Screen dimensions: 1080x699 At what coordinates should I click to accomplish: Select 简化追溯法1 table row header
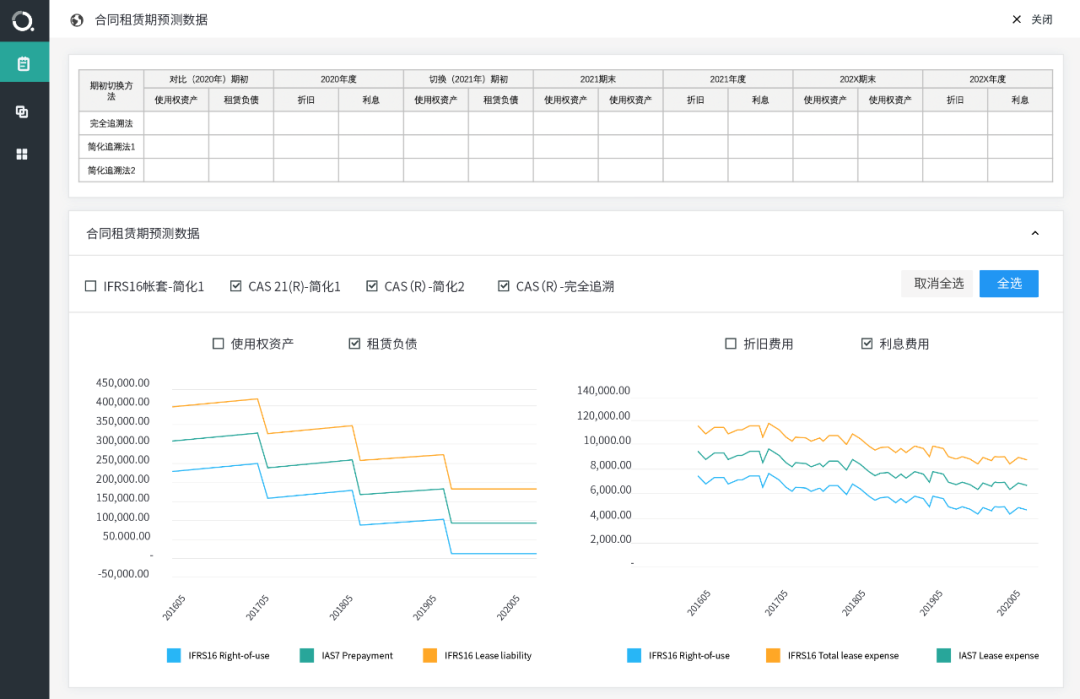click(111, 147)
